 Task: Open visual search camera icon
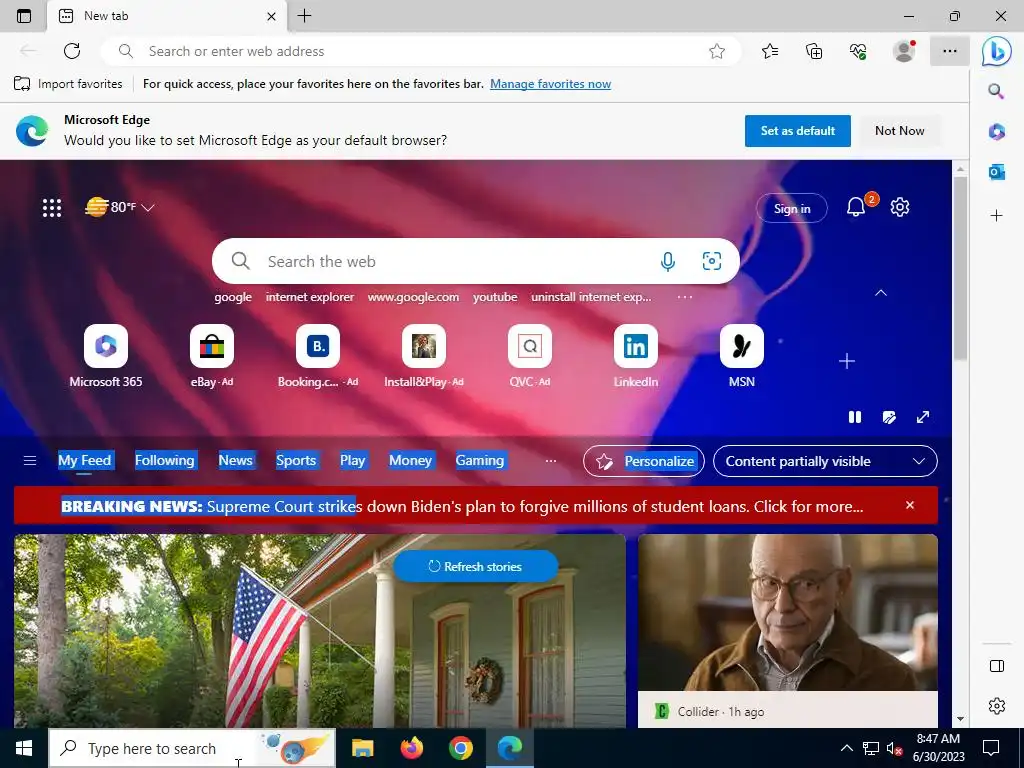pyautogui.click(x=711, y=261)
